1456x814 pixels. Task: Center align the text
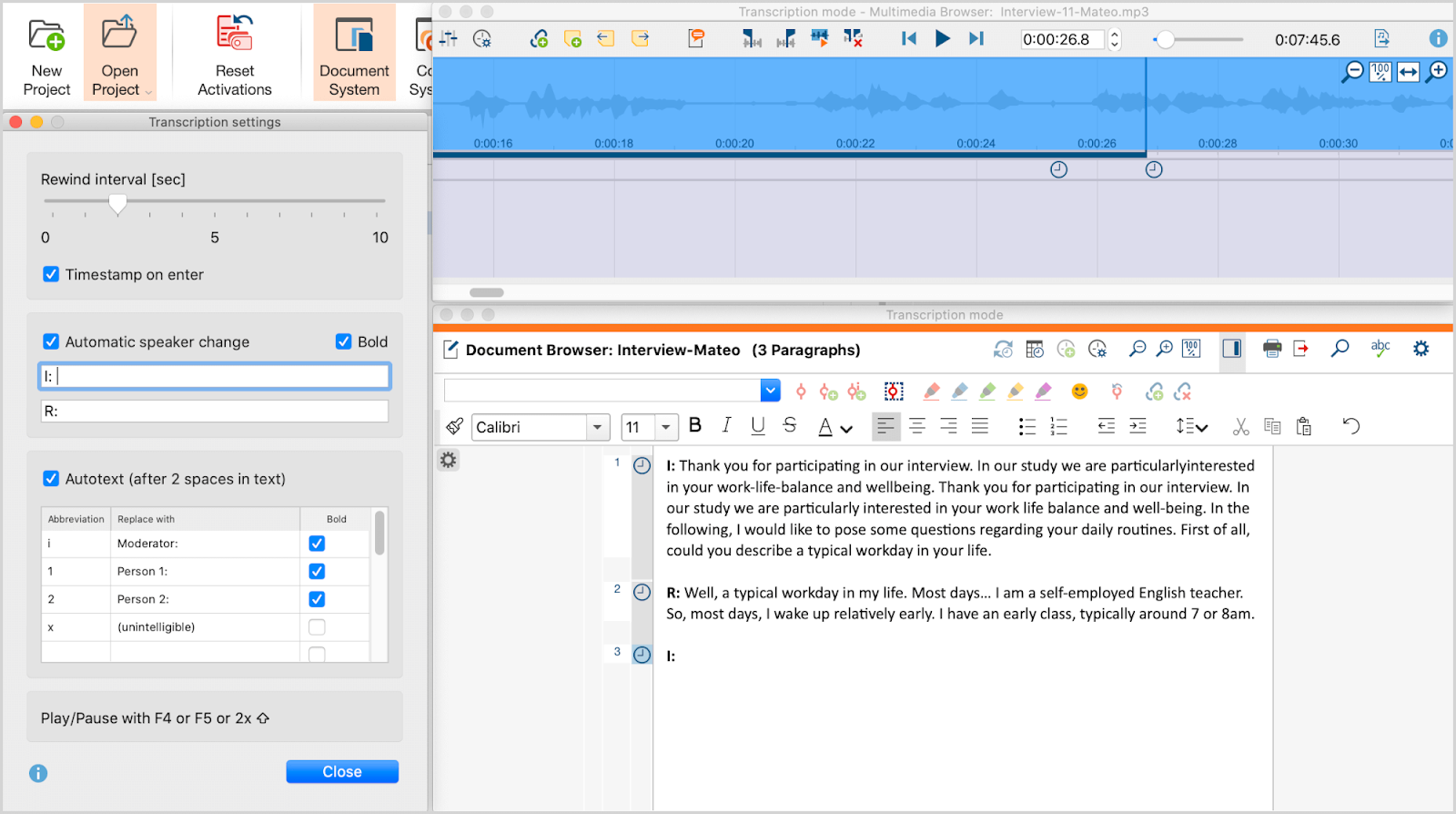[917, 426]
